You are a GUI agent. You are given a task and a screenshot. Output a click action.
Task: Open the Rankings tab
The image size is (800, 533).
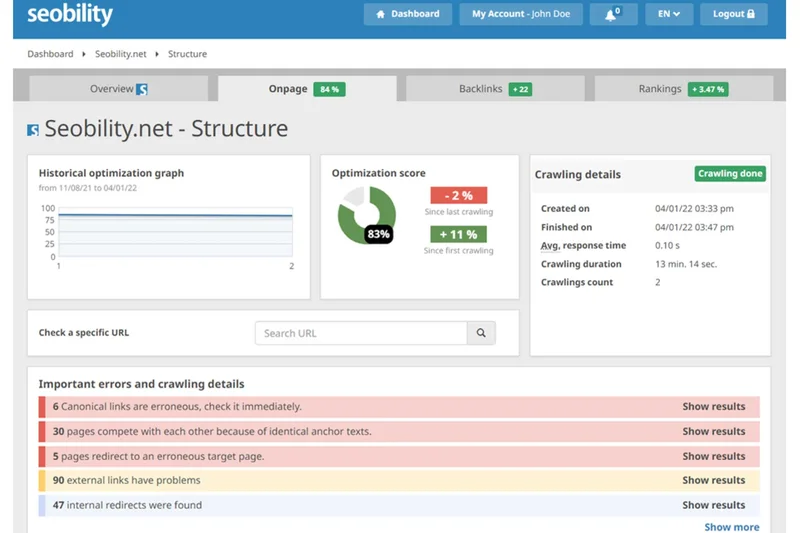tap(682, 89)
